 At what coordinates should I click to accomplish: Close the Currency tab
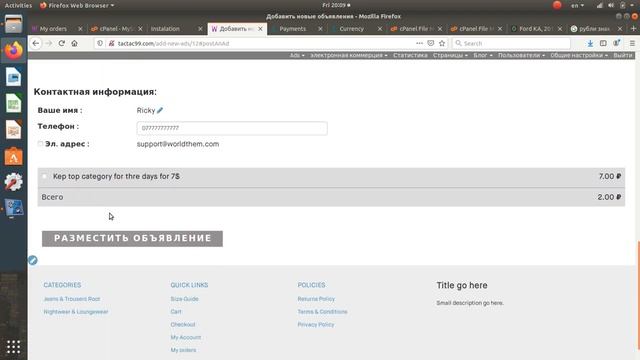pos(380,29)
